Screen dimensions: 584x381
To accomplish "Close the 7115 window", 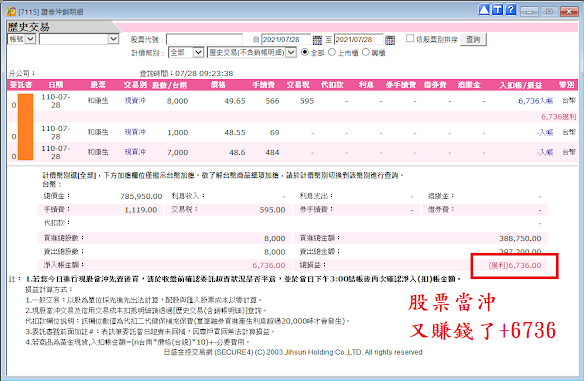I will (569, 11).
